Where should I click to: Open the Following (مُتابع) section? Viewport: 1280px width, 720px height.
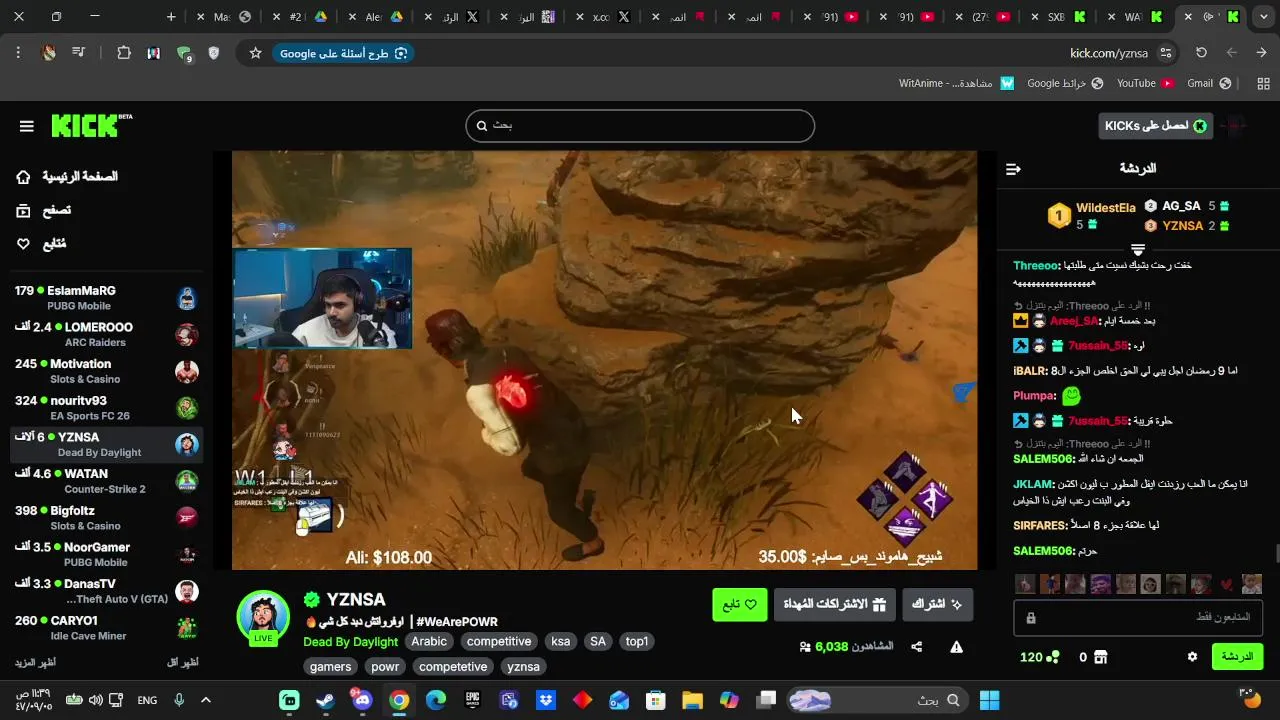point(41,243)
